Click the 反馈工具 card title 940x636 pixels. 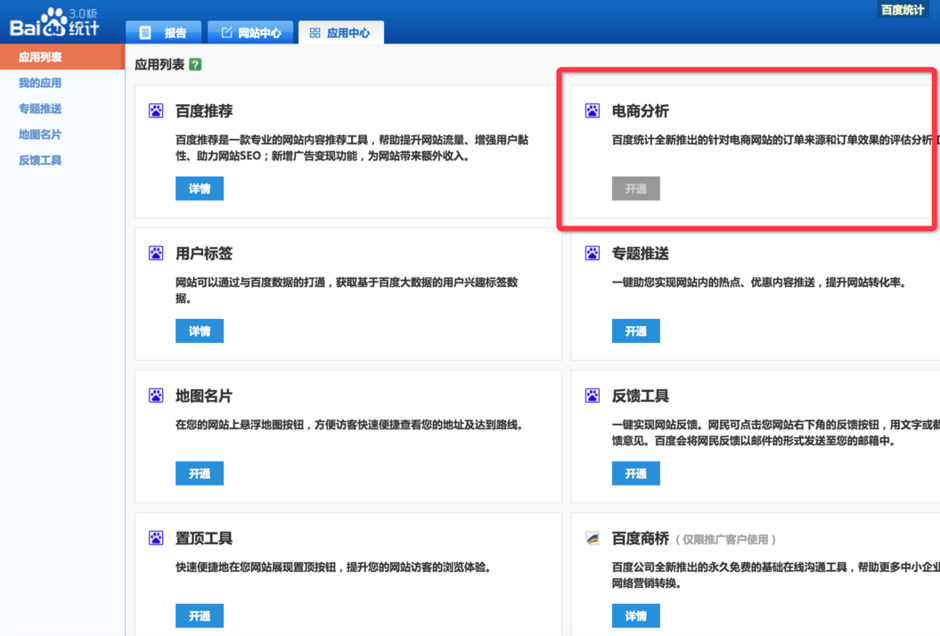[640, 396]
